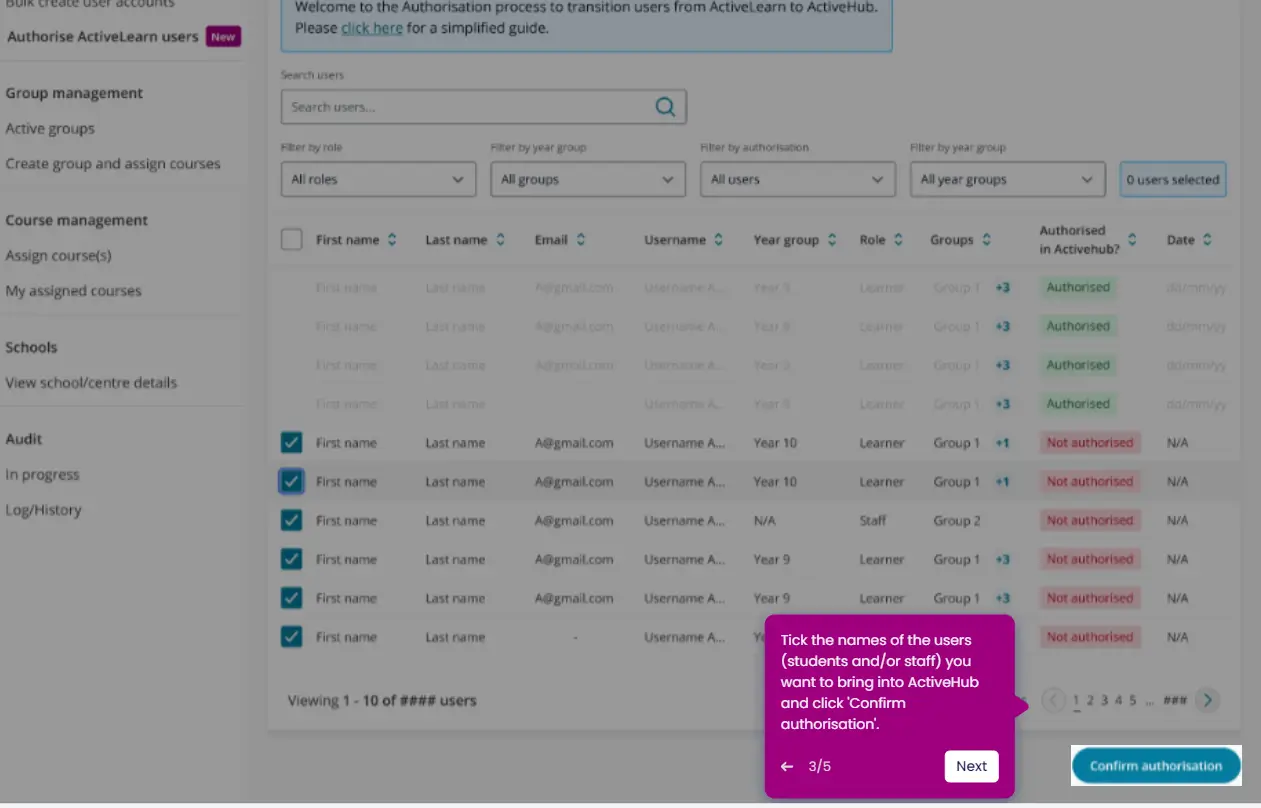Viewport: 1261px width, 808px height.
Task: Expand the All users authorisation dropdown
Action: click(x=797, y=180)
